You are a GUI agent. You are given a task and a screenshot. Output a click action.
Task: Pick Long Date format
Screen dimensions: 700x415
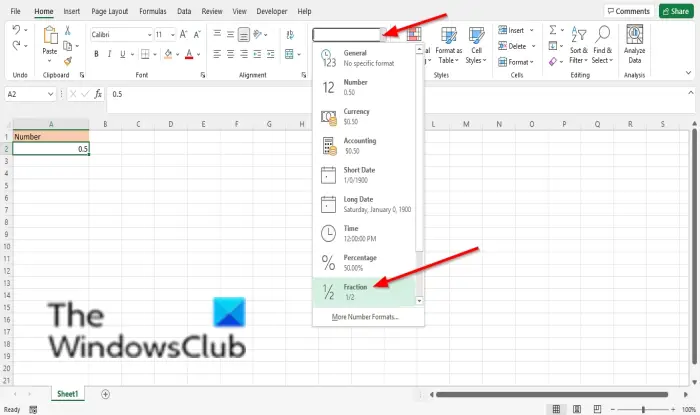click(364, 204)
